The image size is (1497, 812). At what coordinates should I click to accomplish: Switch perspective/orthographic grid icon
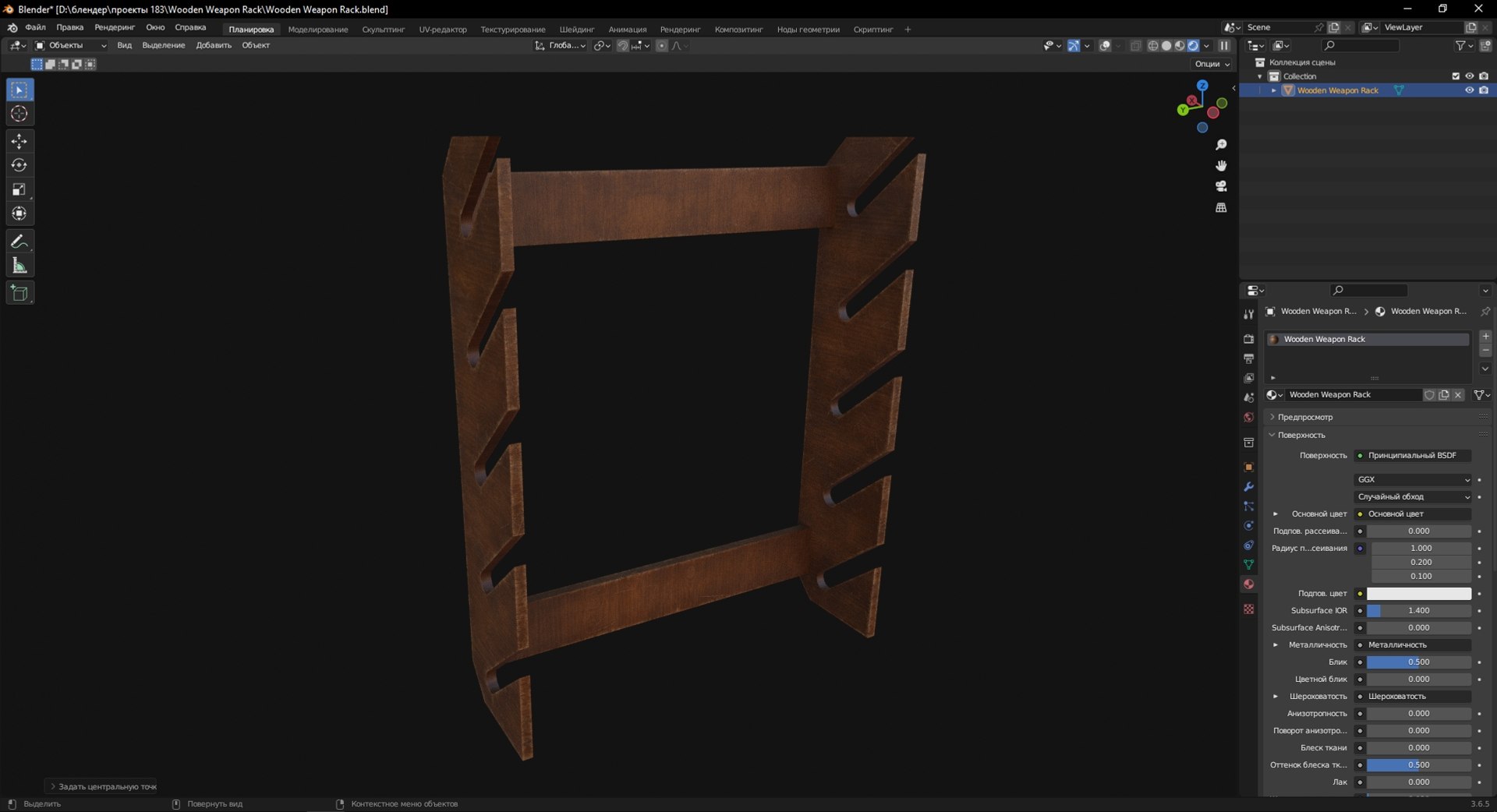[x=1221, y=207]
